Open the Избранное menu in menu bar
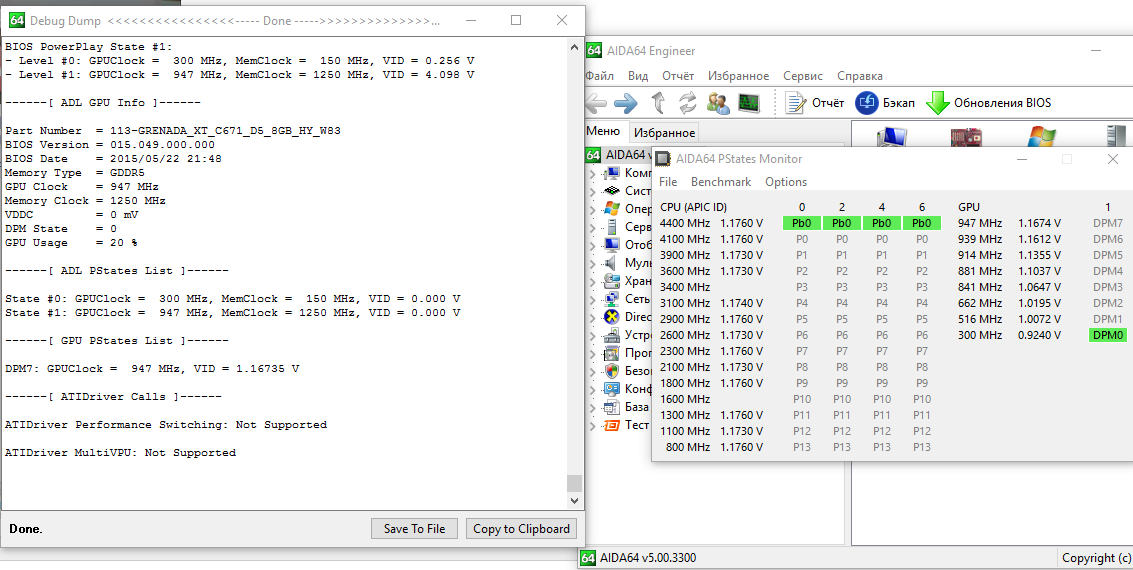This screenshot has height=570, width=1133. pos(738,76)
